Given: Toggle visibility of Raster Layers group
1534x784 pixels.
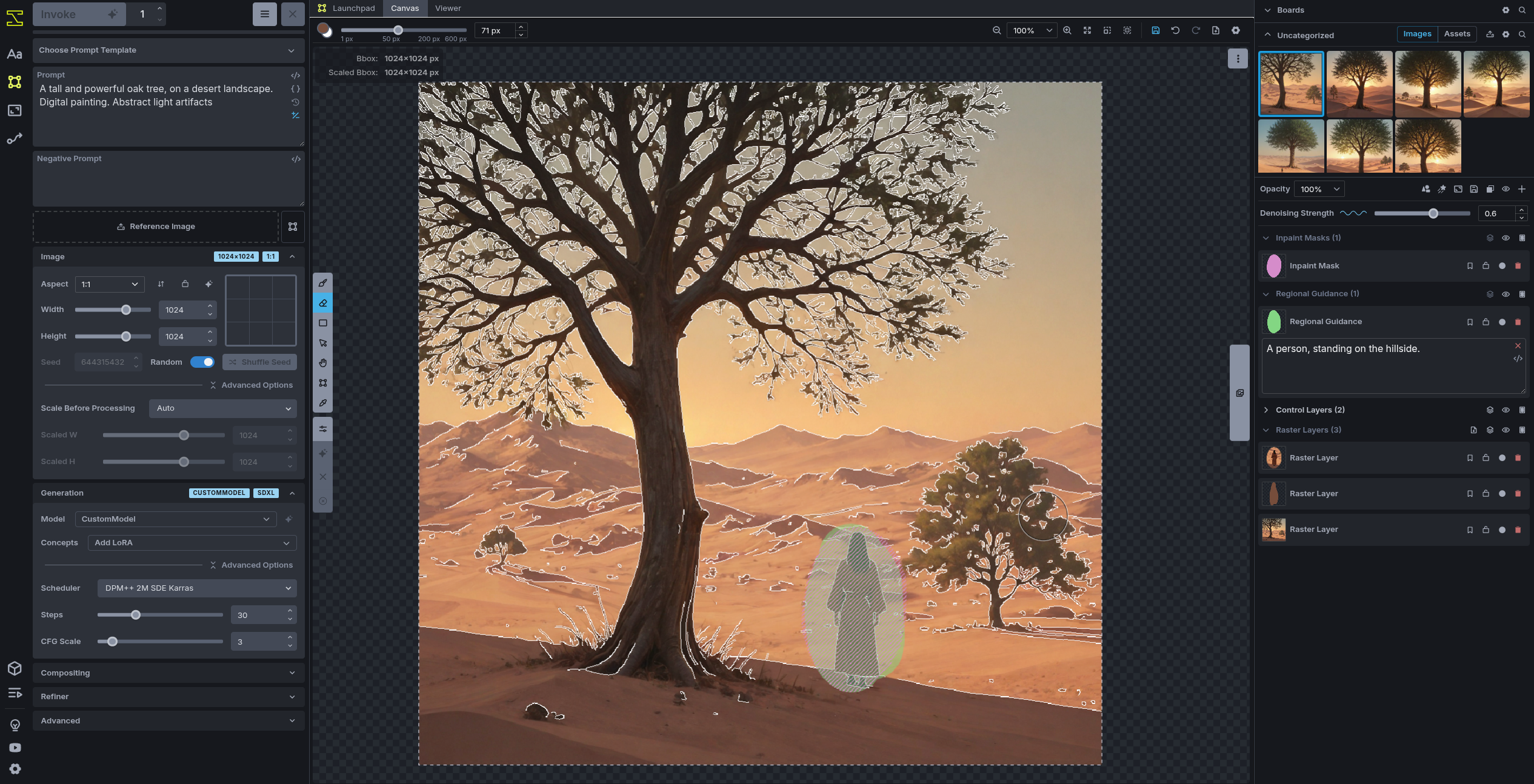Looking at the screenshot, I should coord(1506,430).
